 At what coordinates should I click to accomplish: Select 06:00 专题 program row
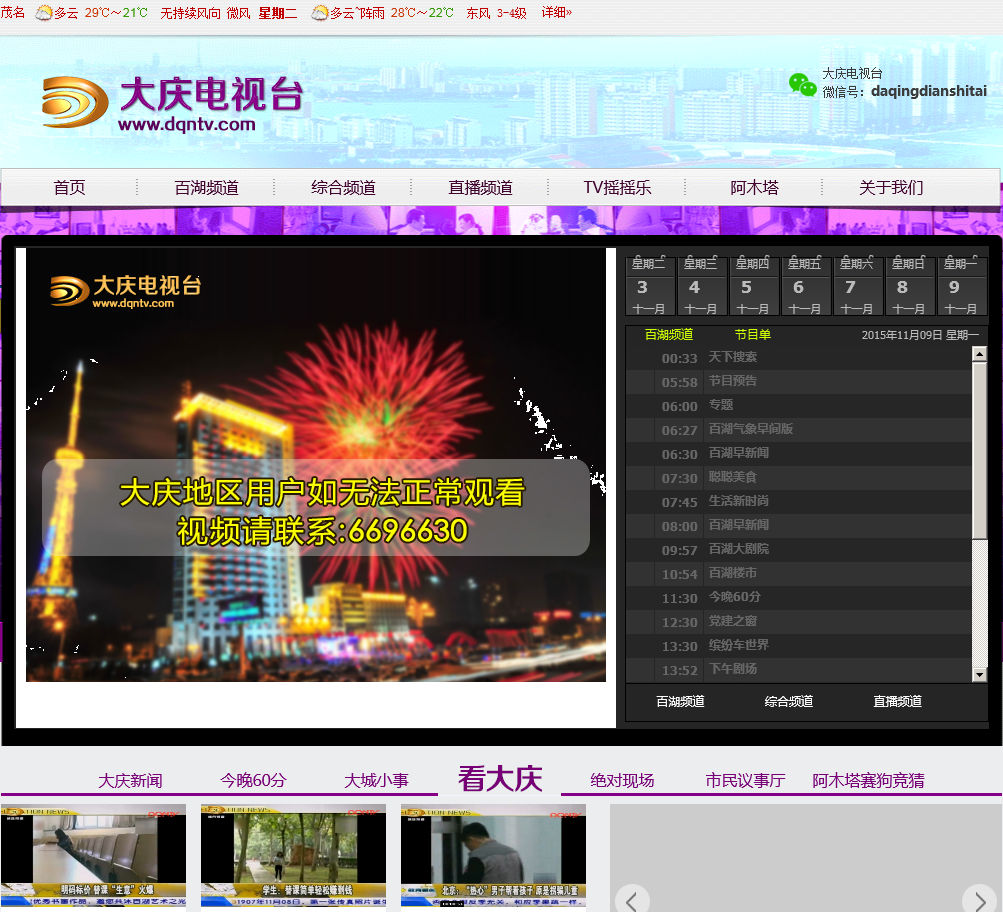click(x=799, y=405)
